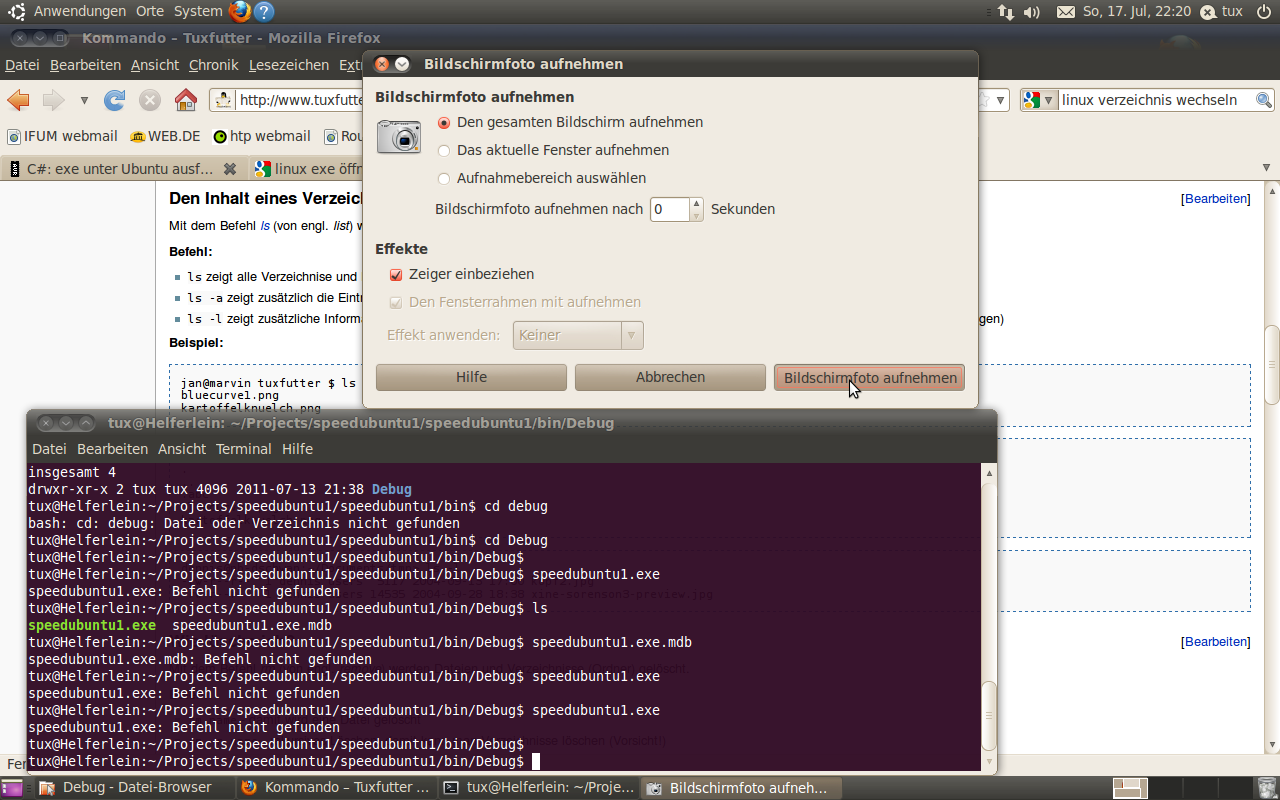1280x800 pixels.
Task: Open the network connection indicator
Action: [x=1005, y=12]
